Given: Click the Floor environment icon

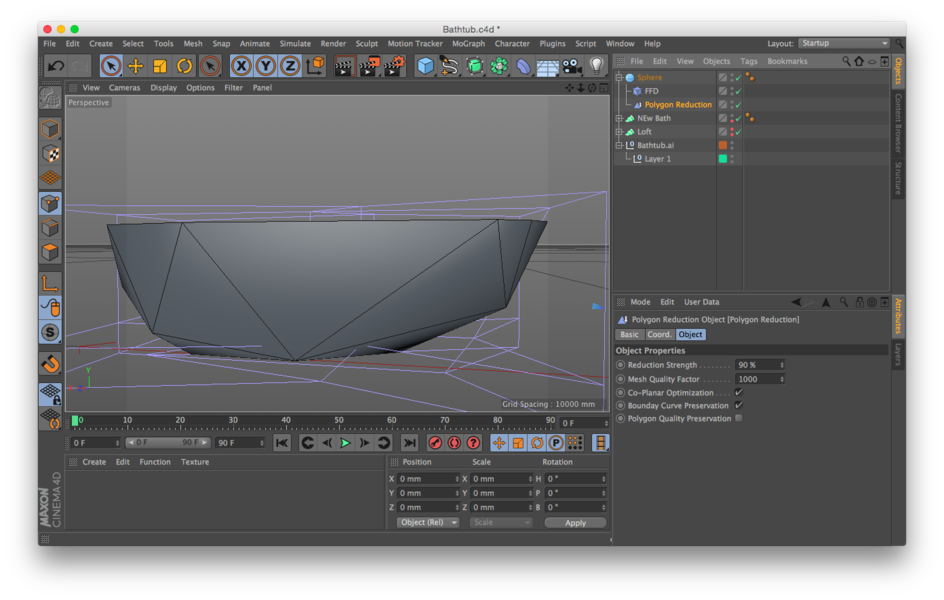Looking at the screenshot, I should point(547,66).
